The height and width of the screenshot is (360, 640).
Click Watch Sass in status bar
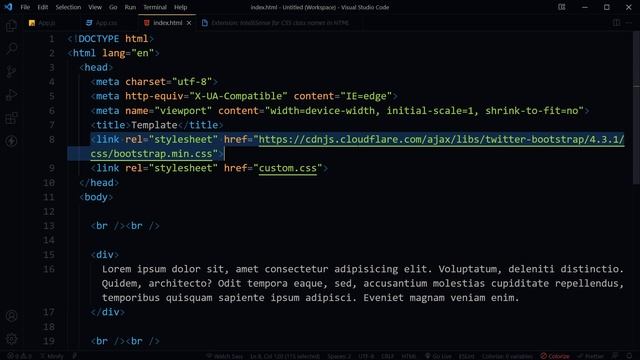[x=225, y=356]
